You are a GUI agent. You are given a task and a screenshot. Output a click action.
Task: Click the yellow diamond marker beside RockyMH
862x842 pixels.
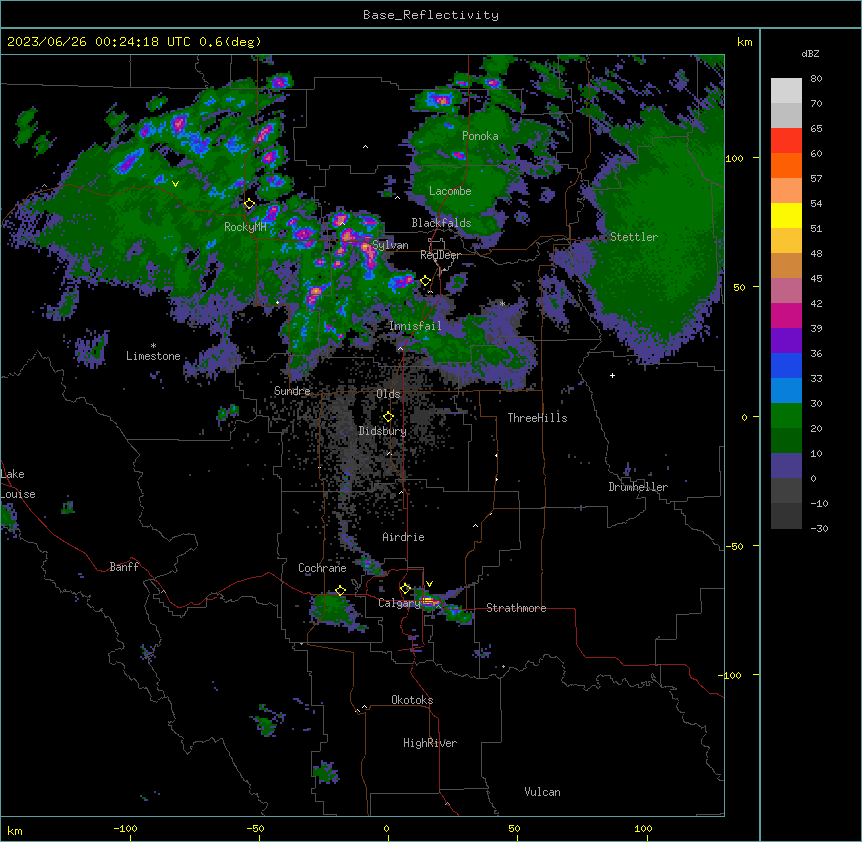coord(250,204)
